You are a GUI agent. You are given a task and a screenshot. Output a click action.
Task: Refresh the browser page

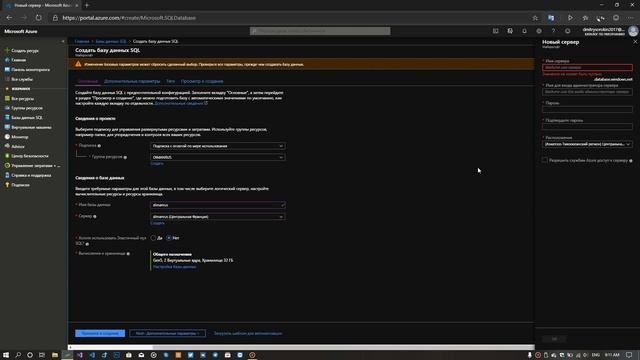38,18
